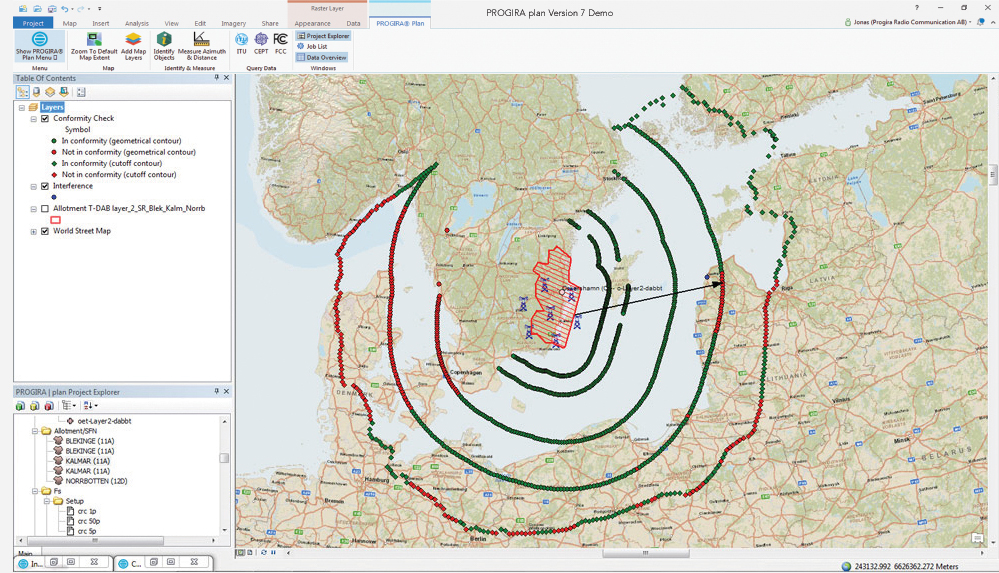Image resolution: width=999 pixels, height=573 pixels.
Task: Open the Insert ribbon tab
Action: 101,23
